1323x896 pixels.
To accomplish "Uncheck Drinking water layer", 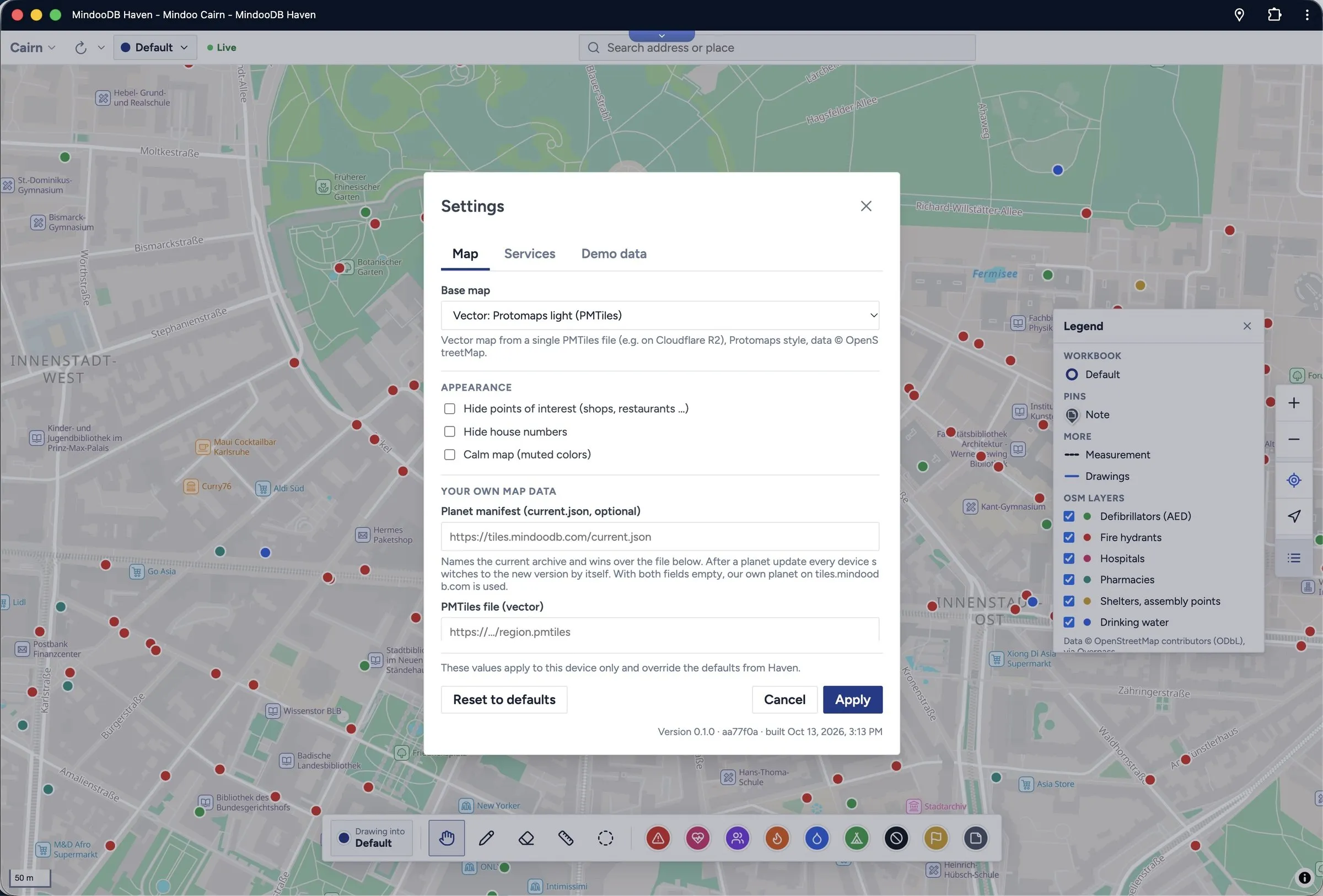I will click(x=1068, y=622).
